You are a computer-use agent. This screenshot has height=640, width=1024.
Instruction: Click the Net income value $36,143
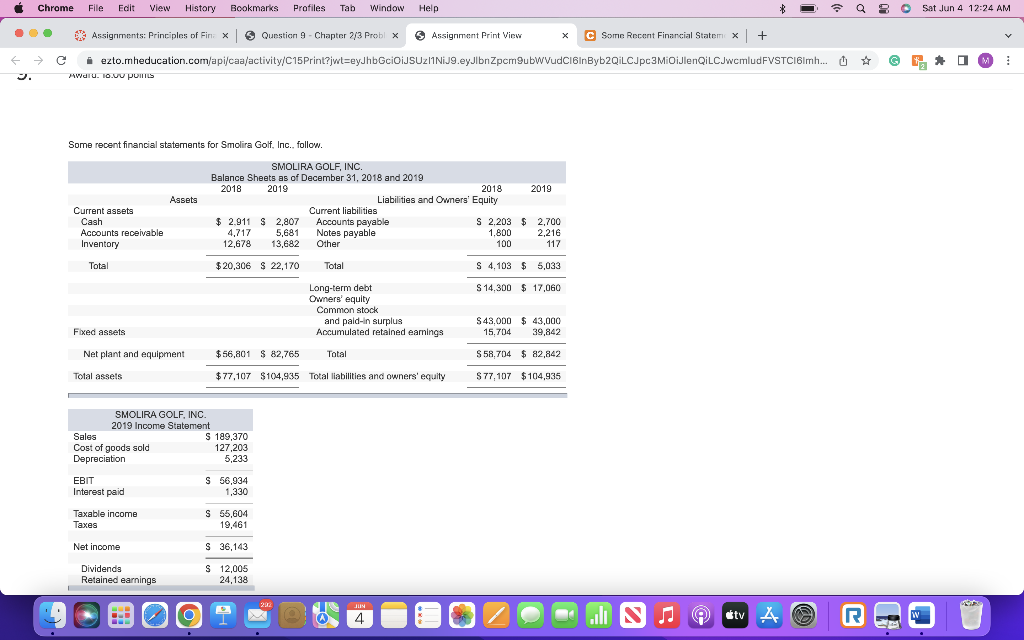click(x=227, y=547)
